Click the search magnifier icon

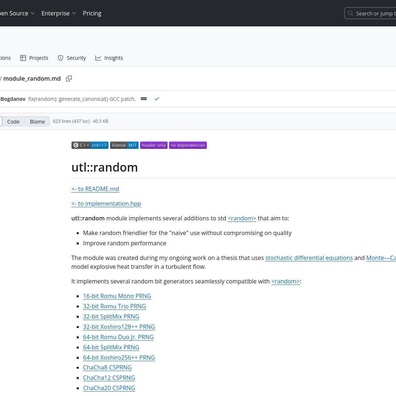tap(350, 13)
